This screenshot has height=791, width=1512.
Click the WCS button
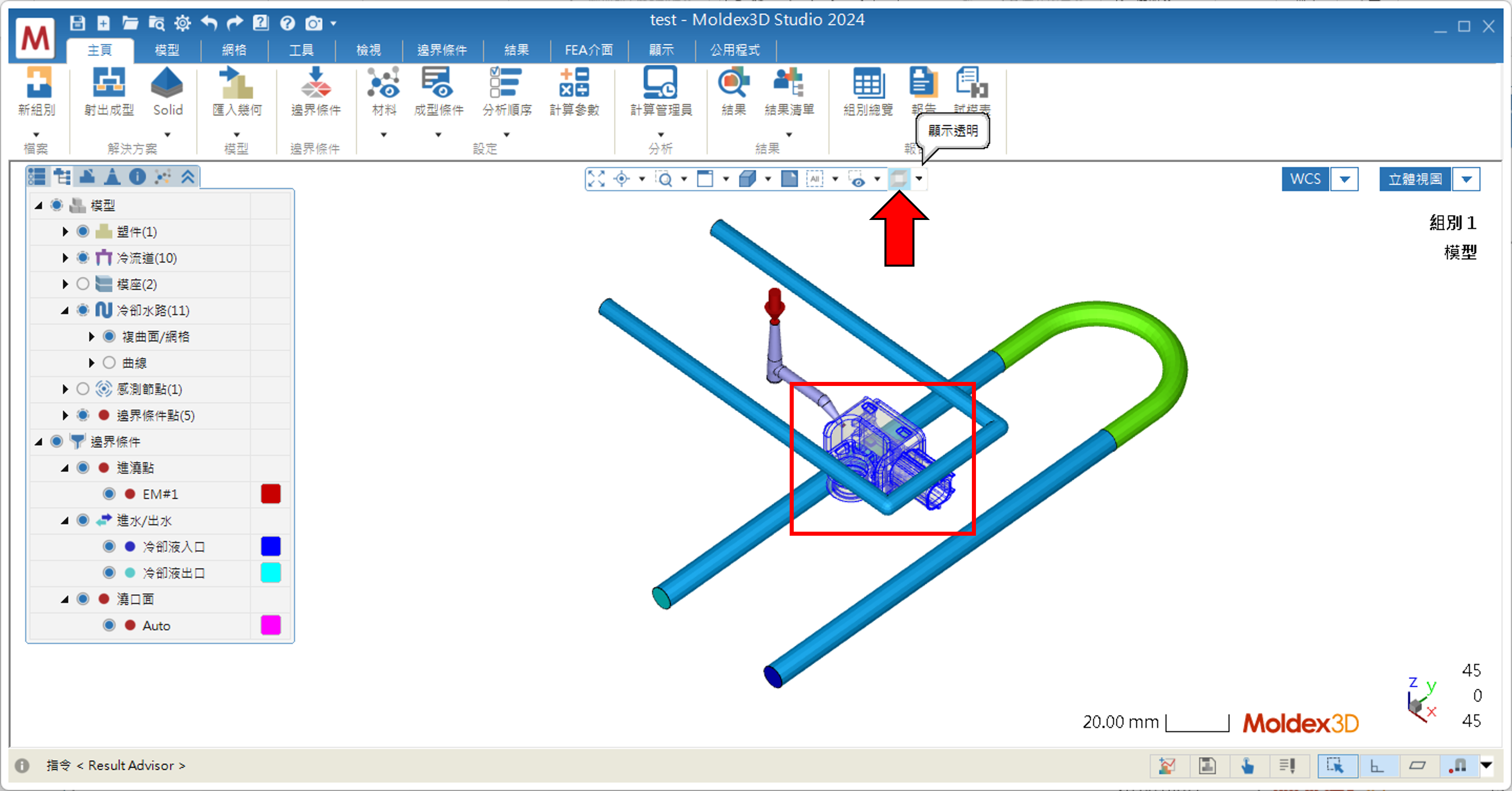coord(1305,179)
